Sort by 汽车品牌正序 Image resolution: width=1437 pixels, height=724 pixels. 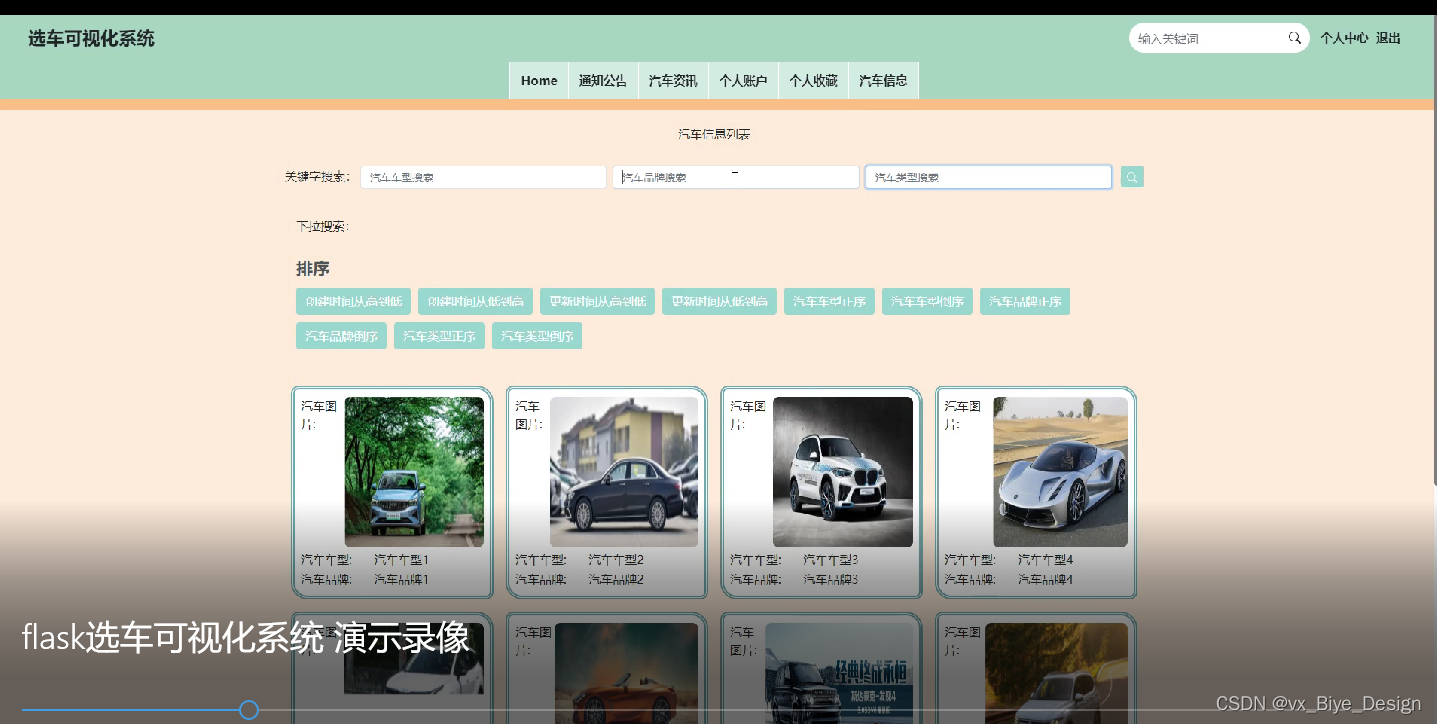point(1025,302)
